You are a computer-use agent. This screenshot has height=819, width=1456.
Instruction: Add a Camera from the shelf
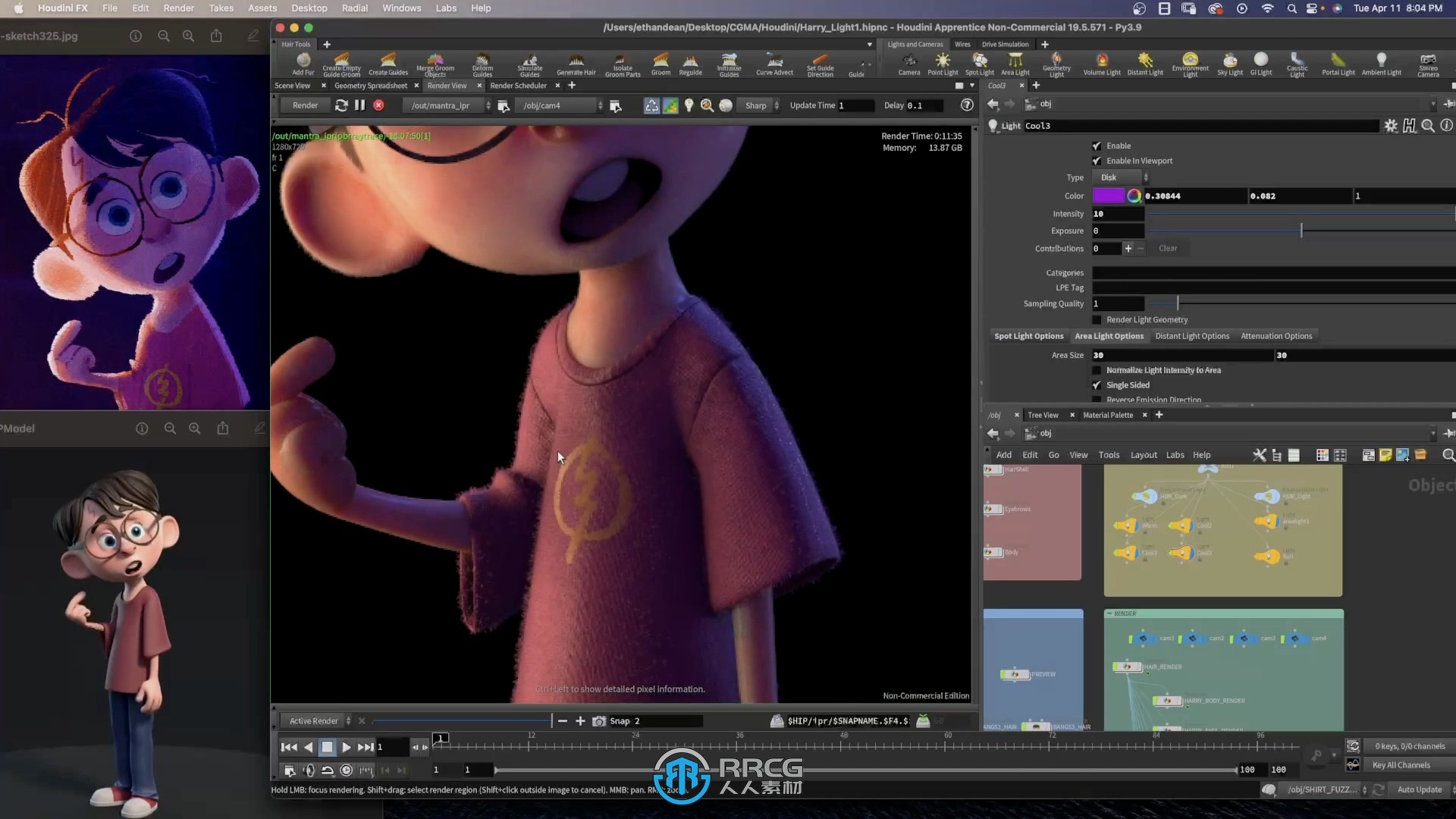(909, 64)
